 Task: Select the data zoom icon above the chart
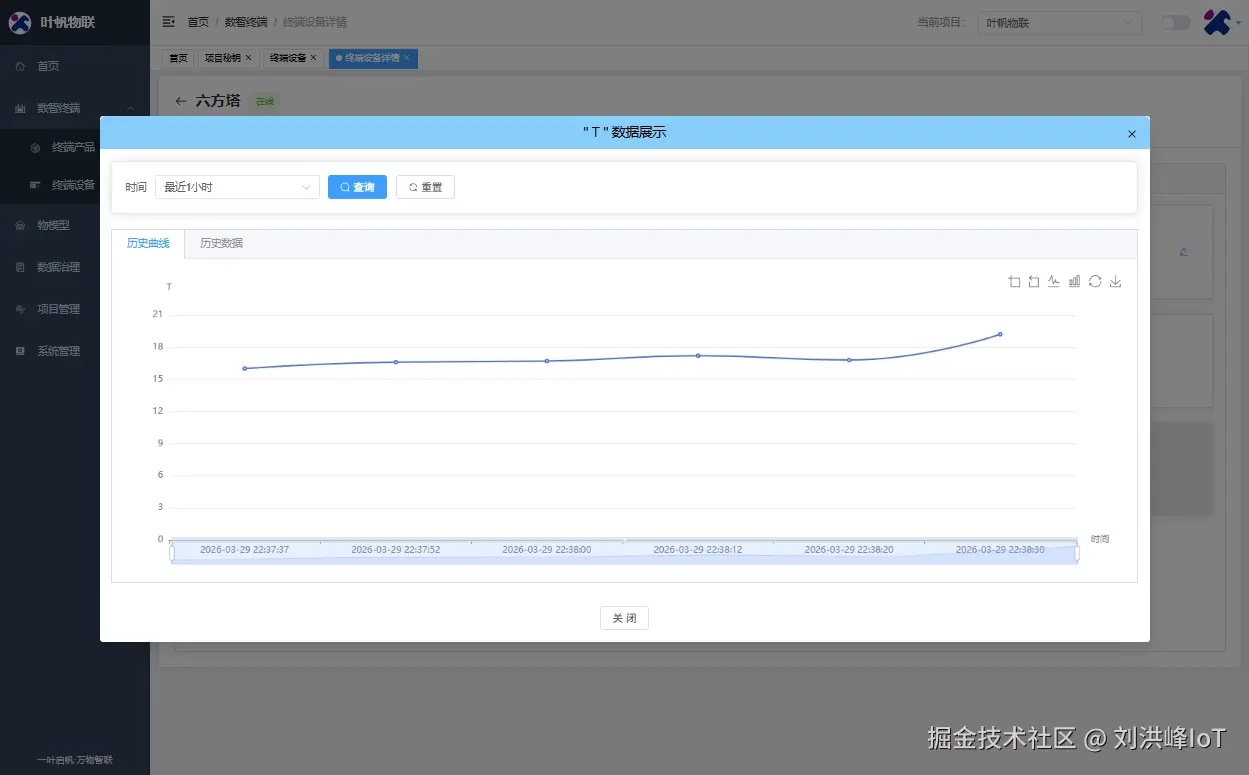(1014, 281)
